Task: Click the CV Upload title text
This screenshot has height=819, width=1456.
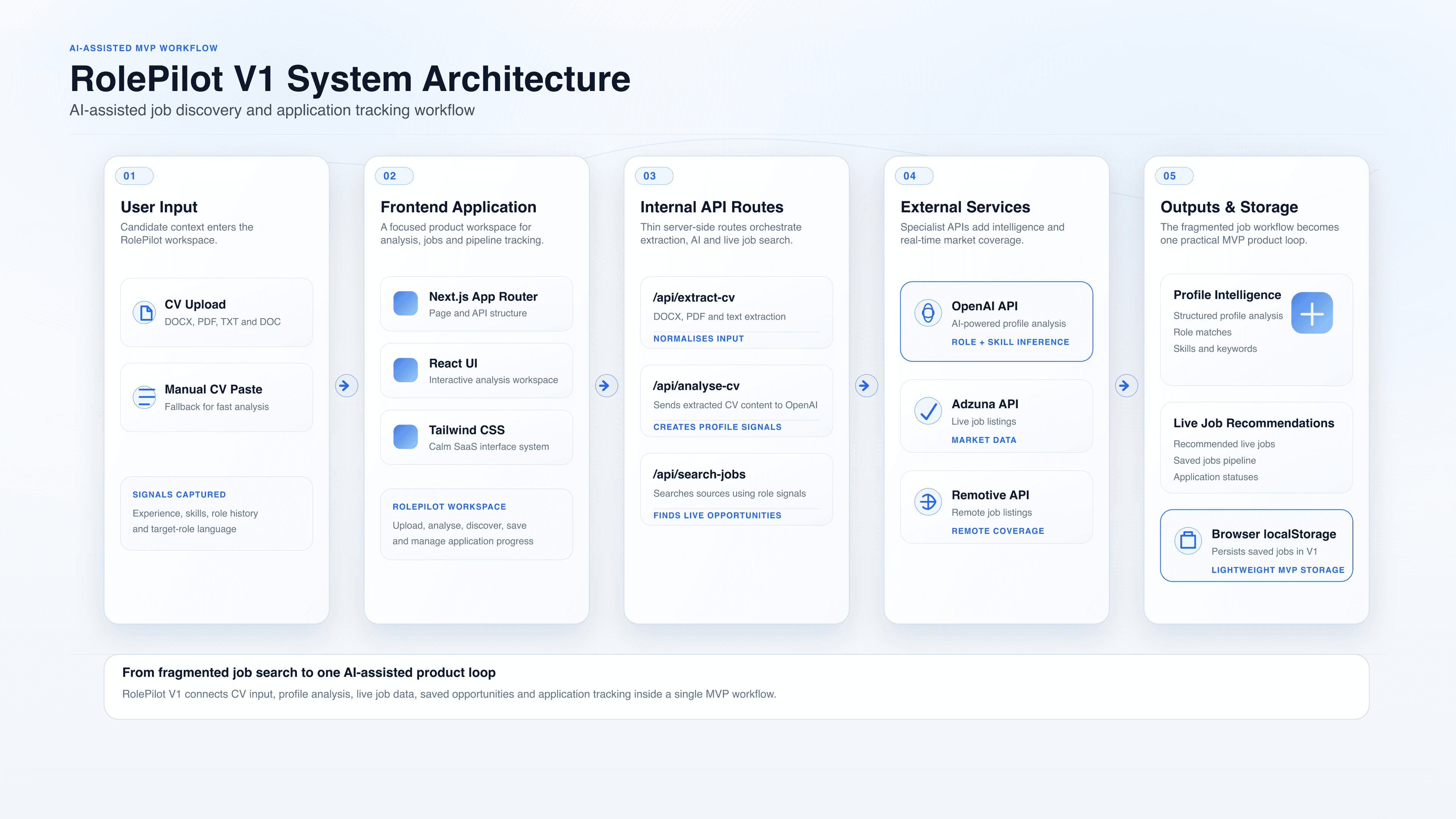Action: [x=195, y=304]
